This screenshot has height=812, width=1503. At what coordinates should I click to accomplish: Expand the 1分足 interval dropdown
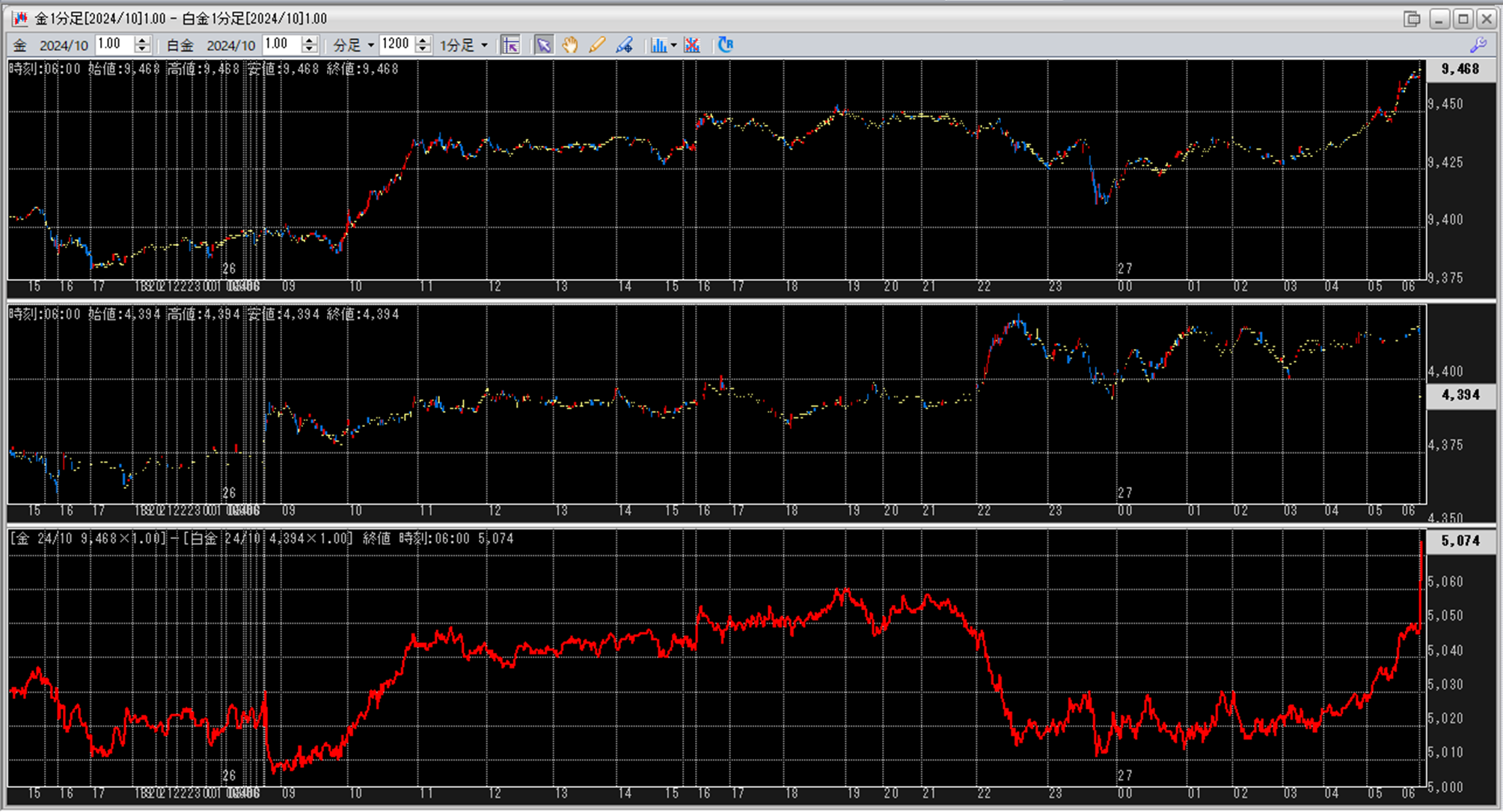click(x=464, y=46)
